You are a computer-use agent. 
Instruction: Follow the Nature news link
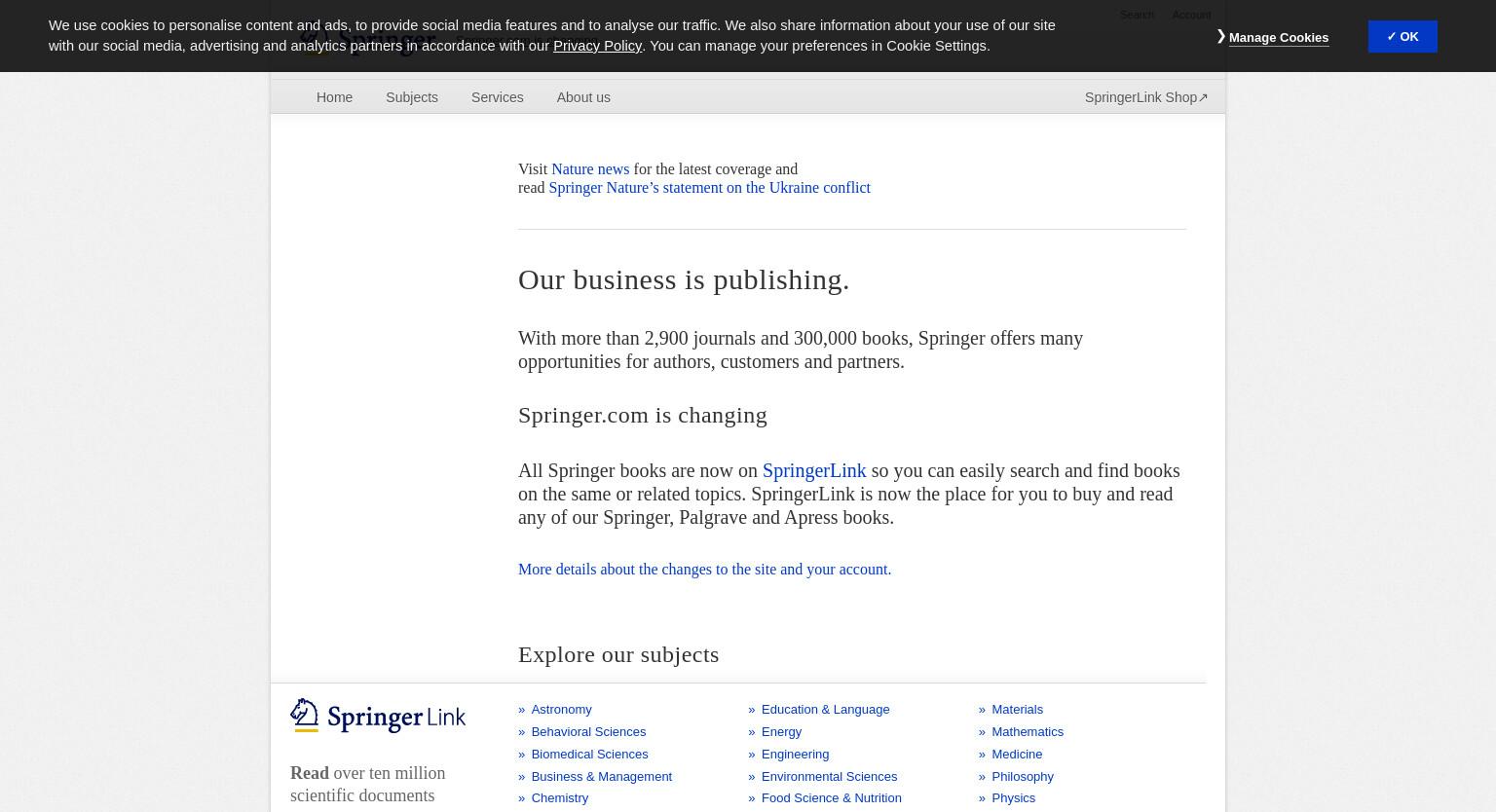pos(590,168)
